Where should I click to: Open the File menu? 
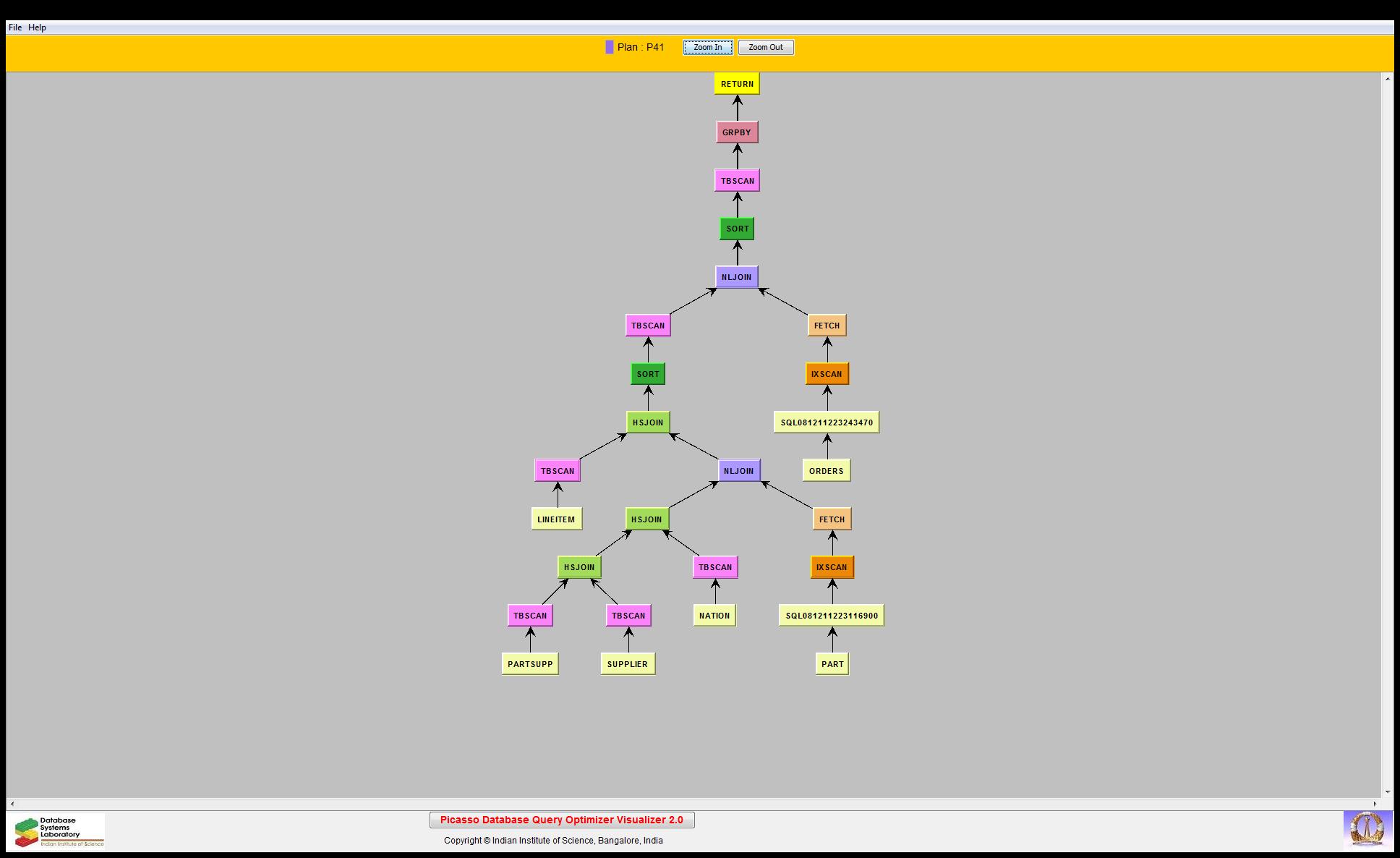click(14, 27)
